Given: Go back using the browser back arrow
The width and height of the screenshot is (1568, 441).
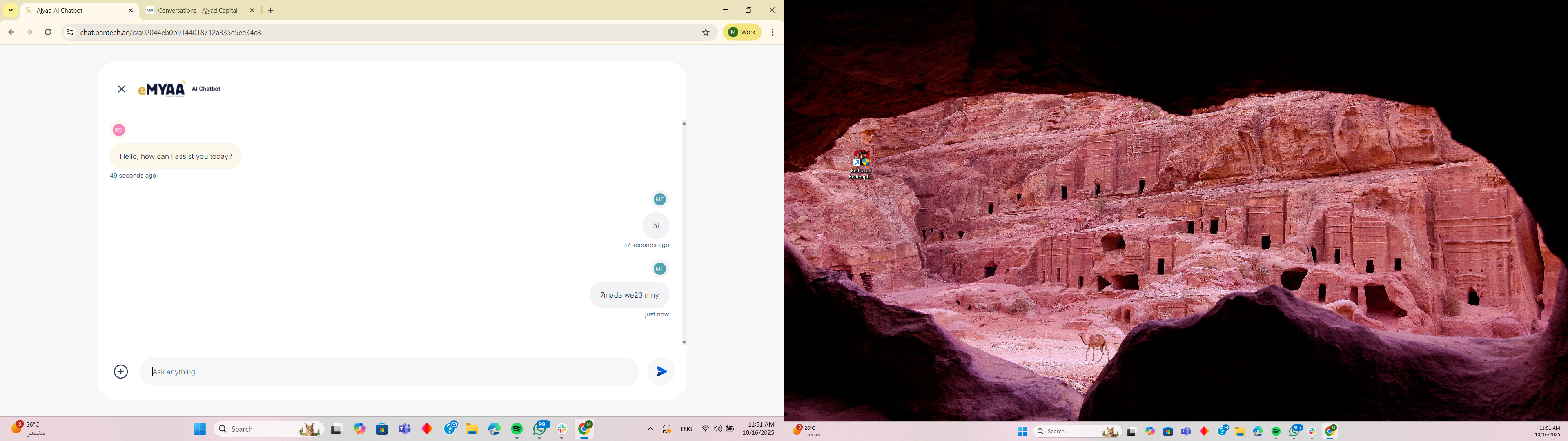Looking at the screenshot, I should click(x=11, y=32).
